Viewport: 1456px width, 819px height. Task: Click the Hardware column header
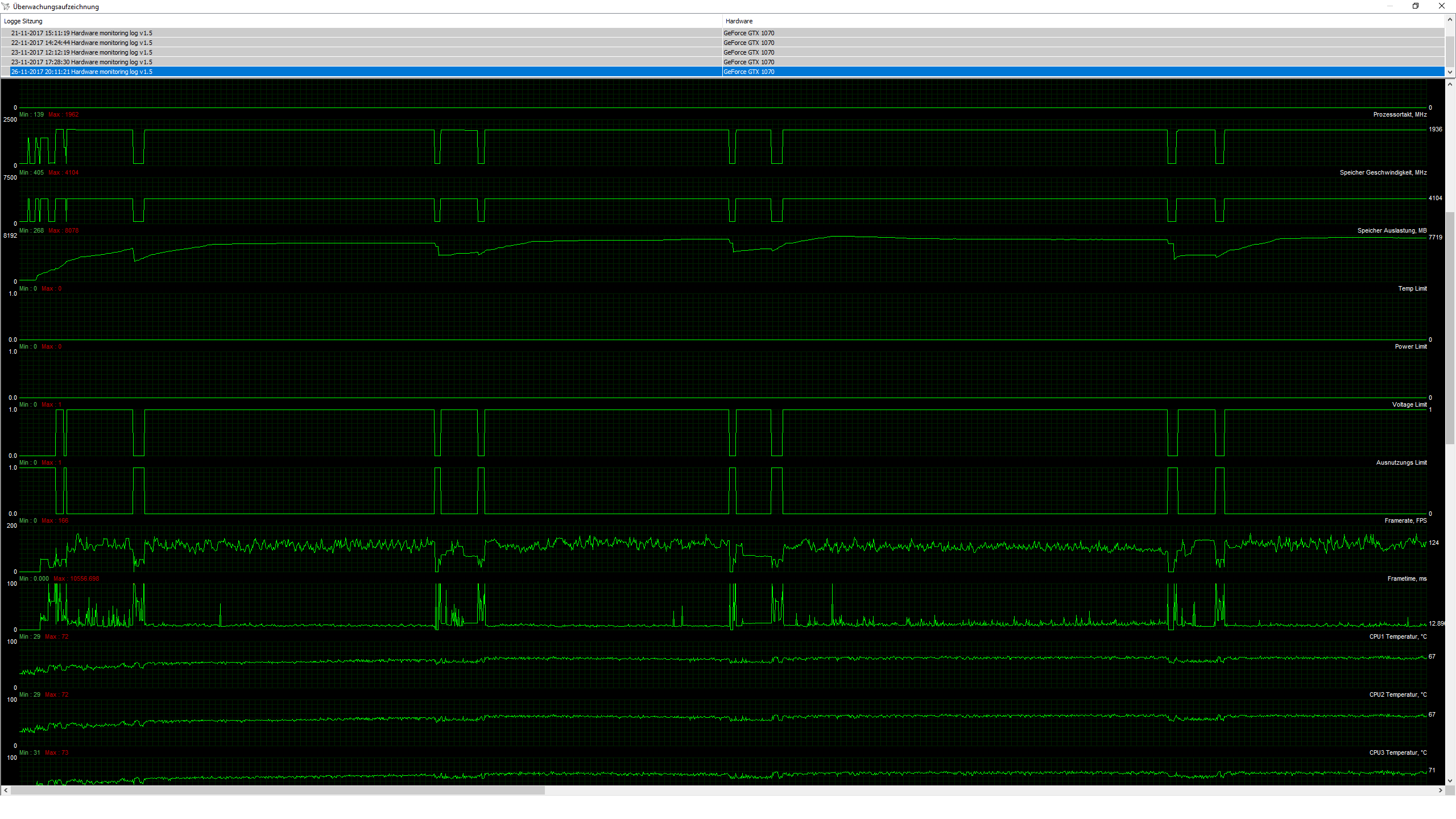pyautogui.click(x=739, y=21)
